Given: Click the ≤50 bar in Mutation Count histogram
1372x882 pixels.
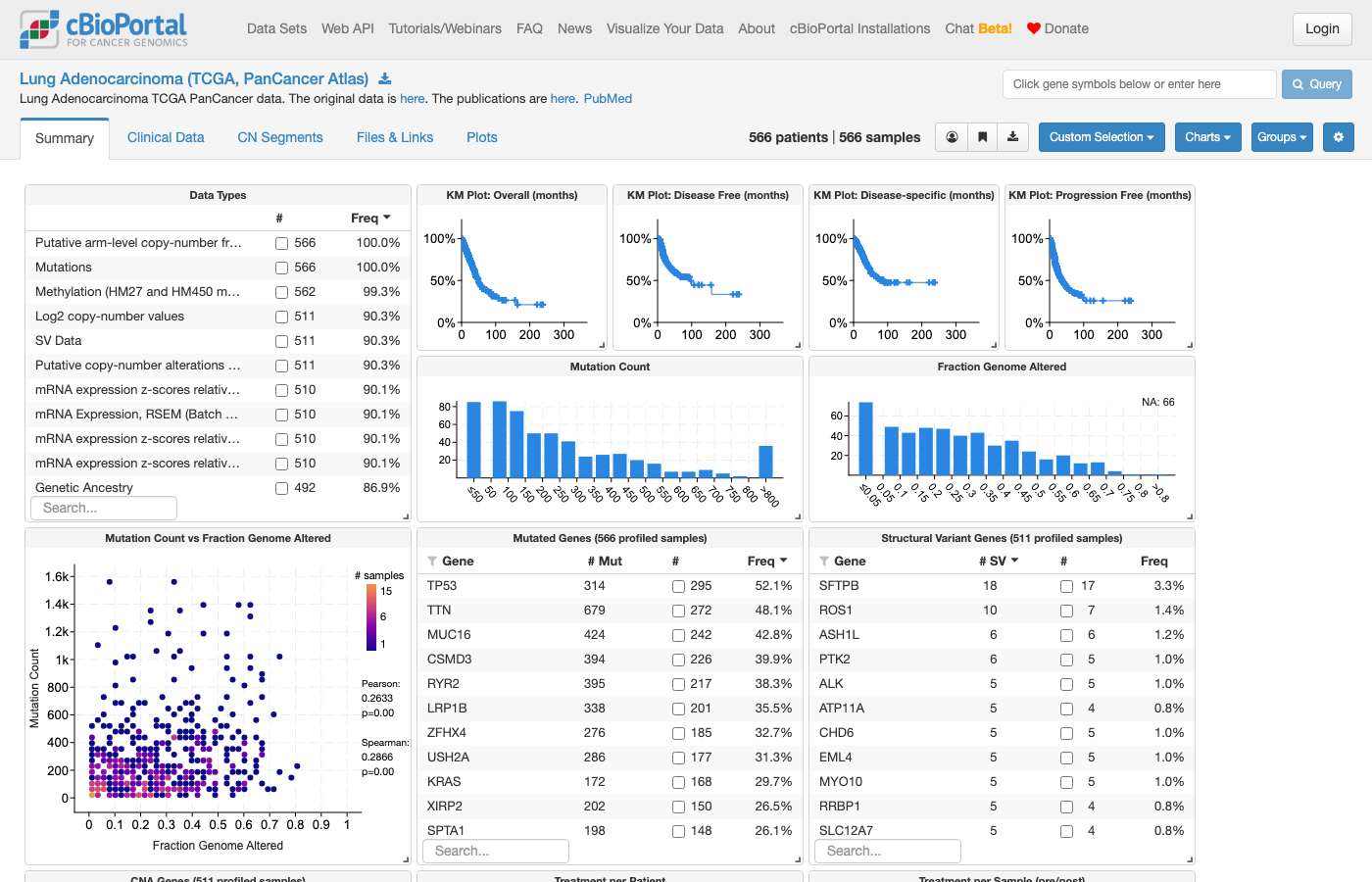Looking at the screenshot, I should click(x=474, y=439).
